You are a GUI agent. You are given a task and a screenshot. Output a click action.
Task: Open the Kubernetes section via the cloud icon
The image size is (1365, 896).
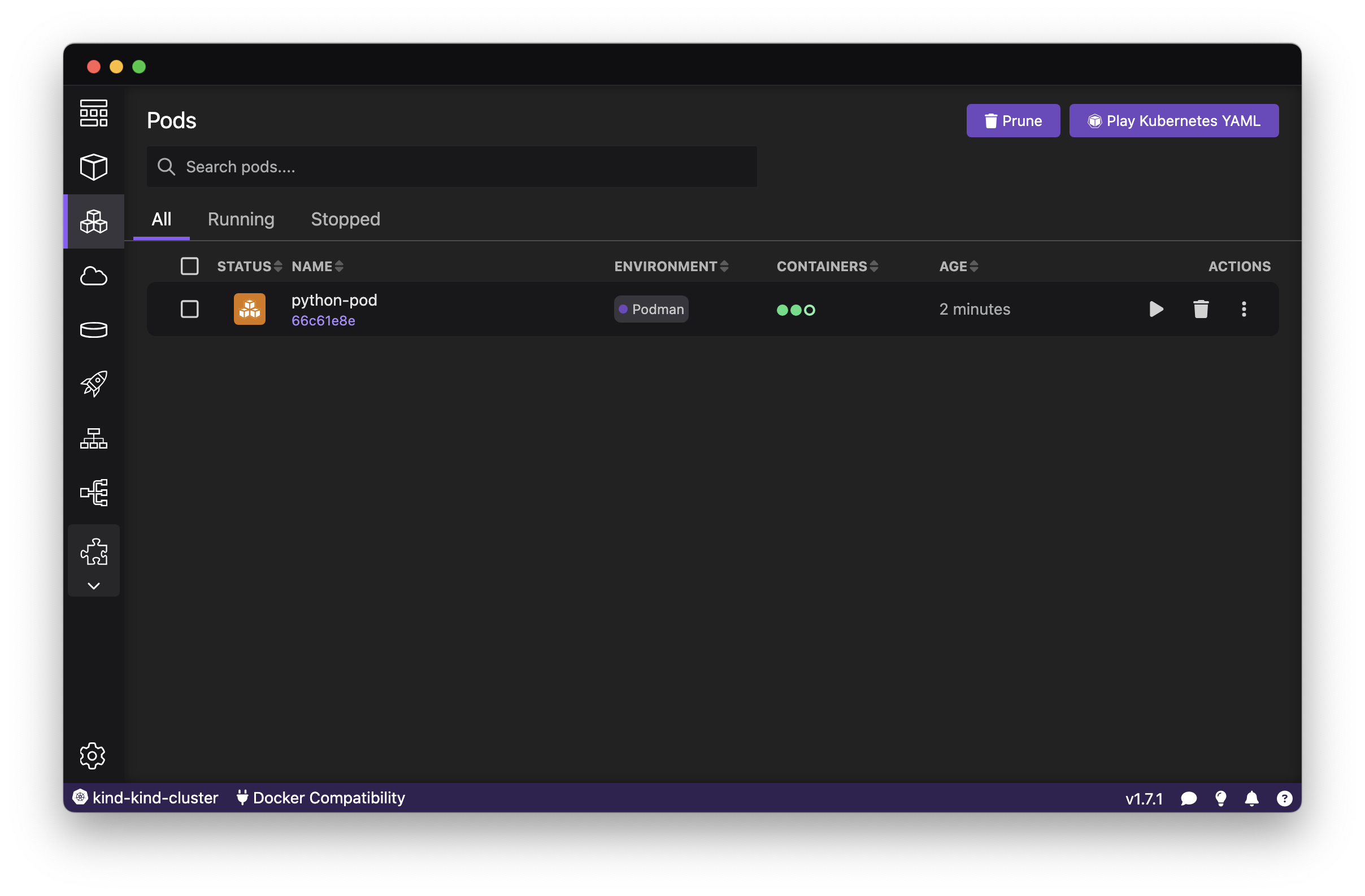pos(93,276)
